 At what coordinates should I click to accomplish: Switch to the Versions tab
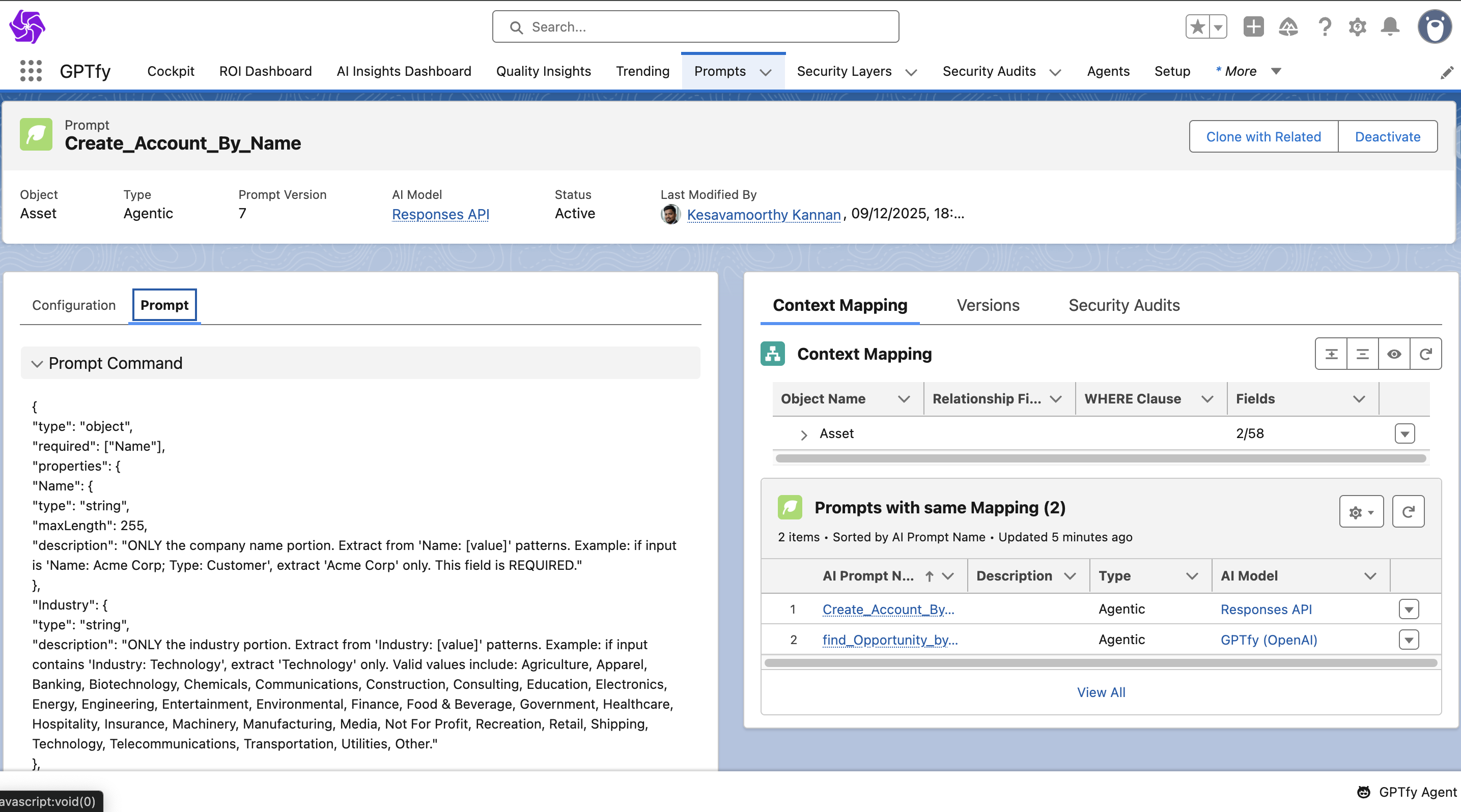pyautogui.click(x=988, y=305)
